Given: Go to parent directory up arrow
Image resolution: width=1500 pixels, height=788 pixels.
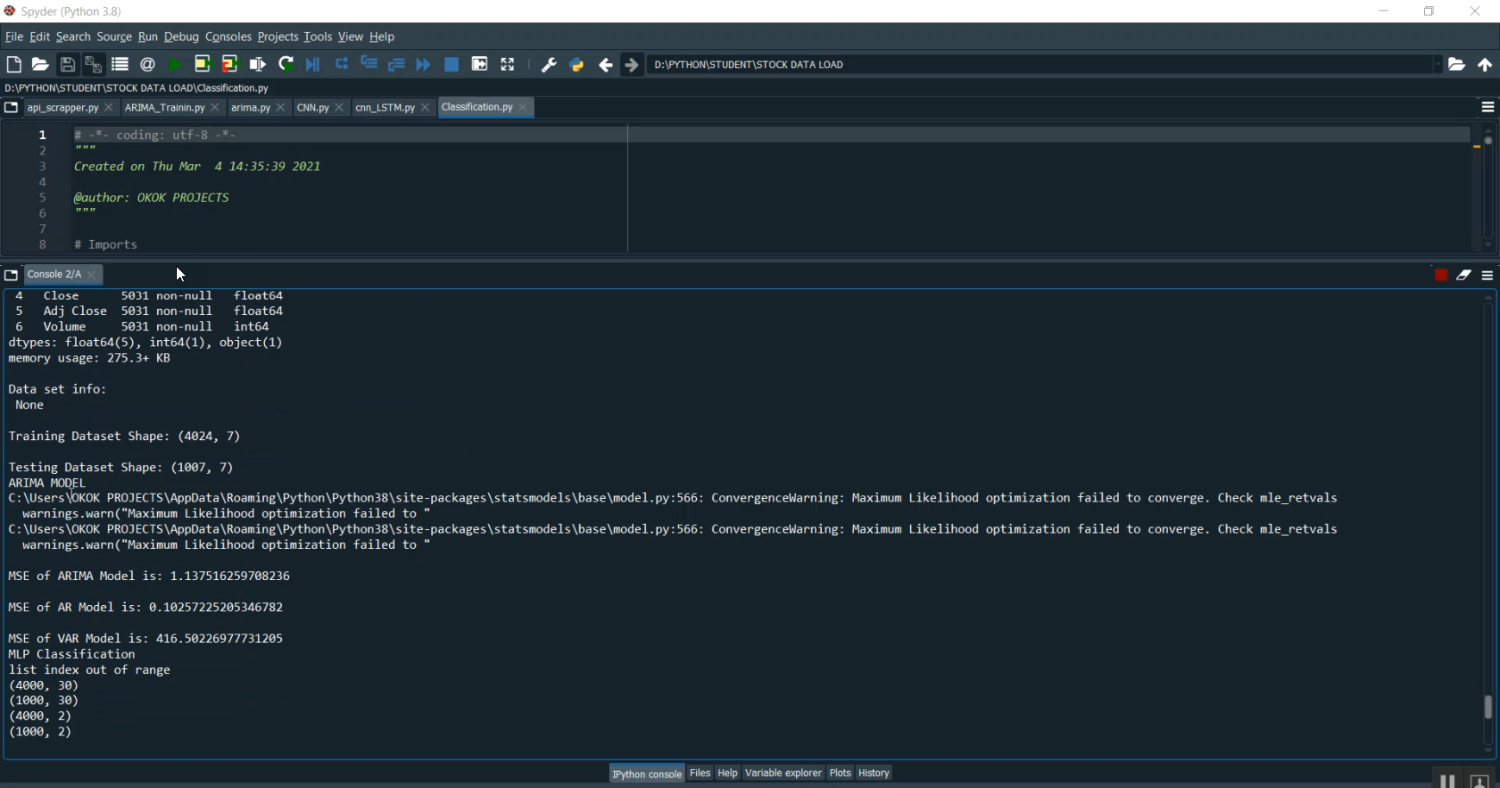Looking at the screenshot, I should (x=1485, y=64).
